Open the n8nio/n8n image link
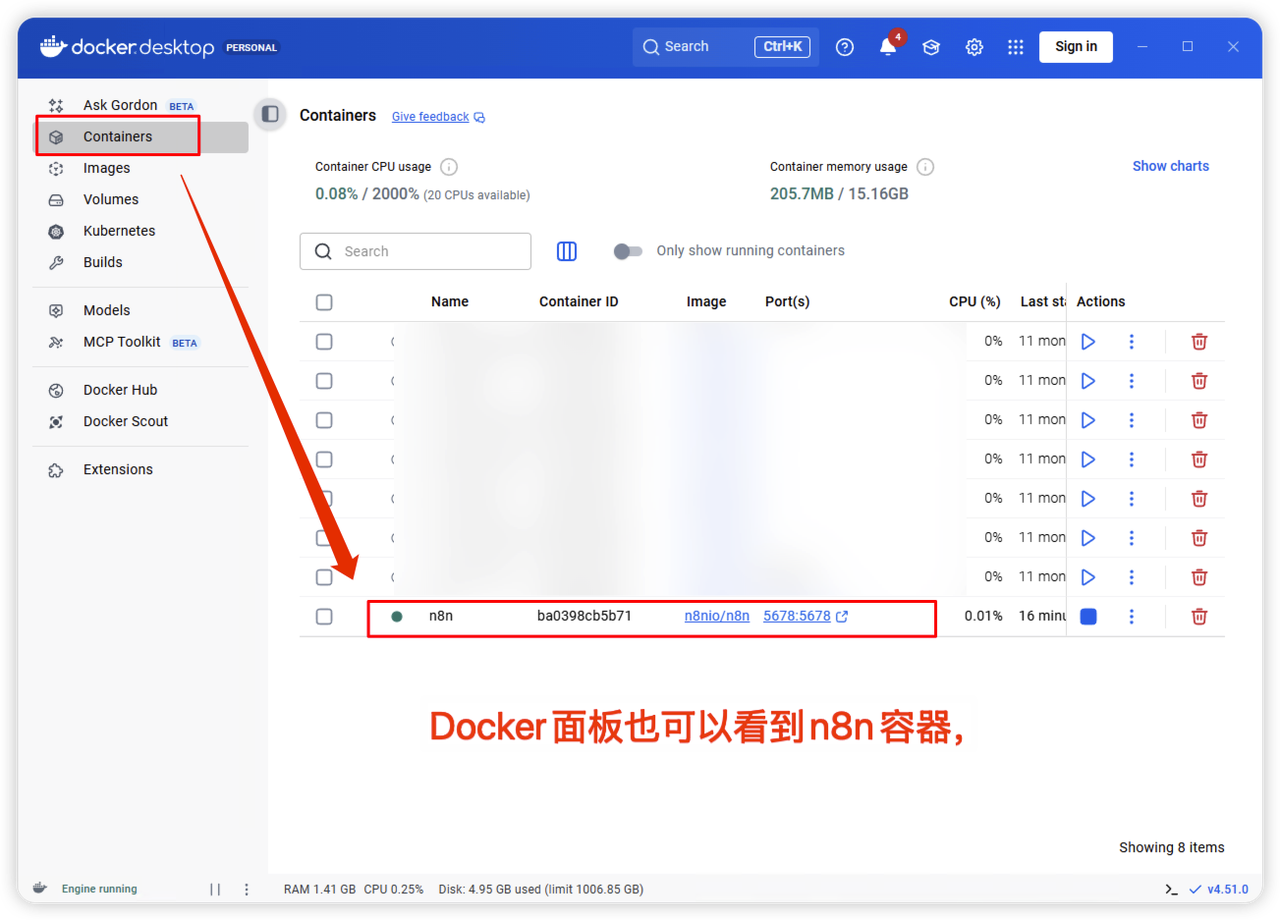The image size is (1280, 920). click(717, 616)
